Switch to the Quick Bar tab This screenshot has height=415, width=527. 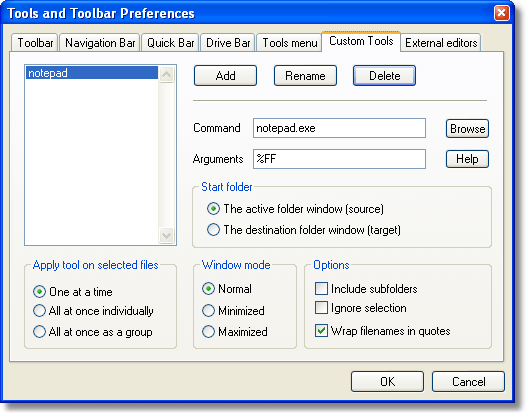pos(170,43)
